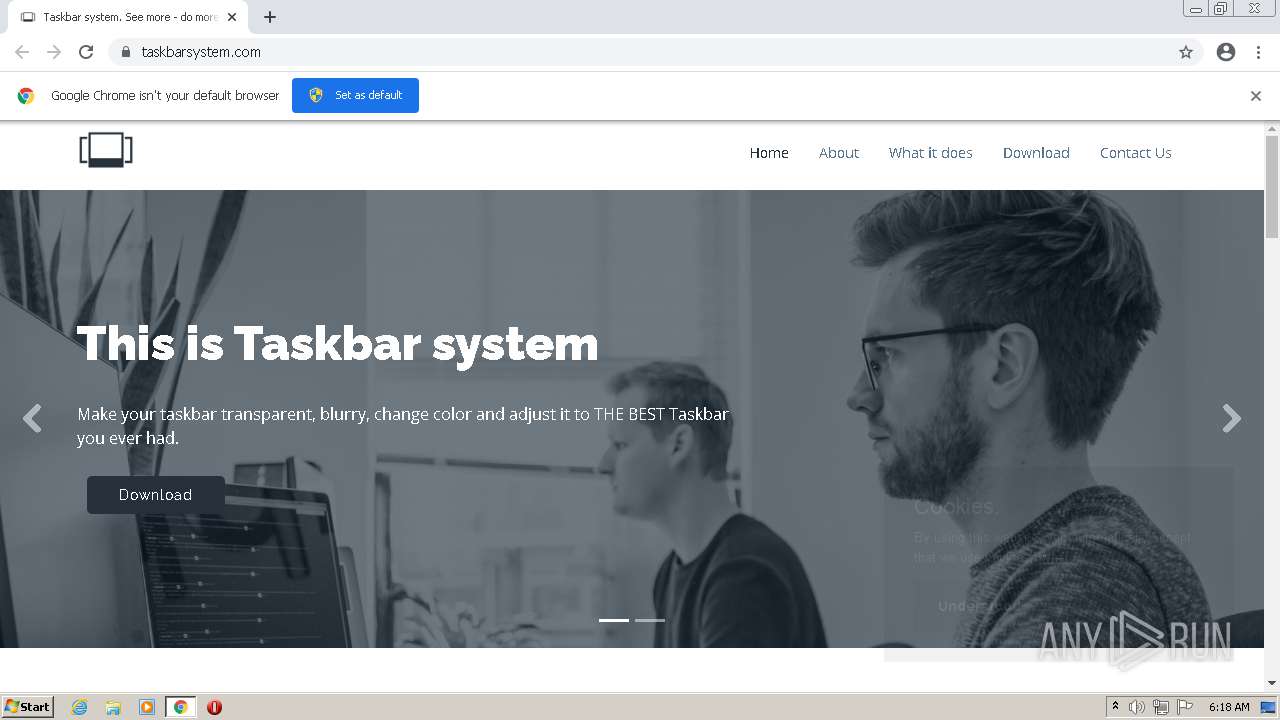
Task: Select the first carousel slide indicator
Action: pos(614,620)
